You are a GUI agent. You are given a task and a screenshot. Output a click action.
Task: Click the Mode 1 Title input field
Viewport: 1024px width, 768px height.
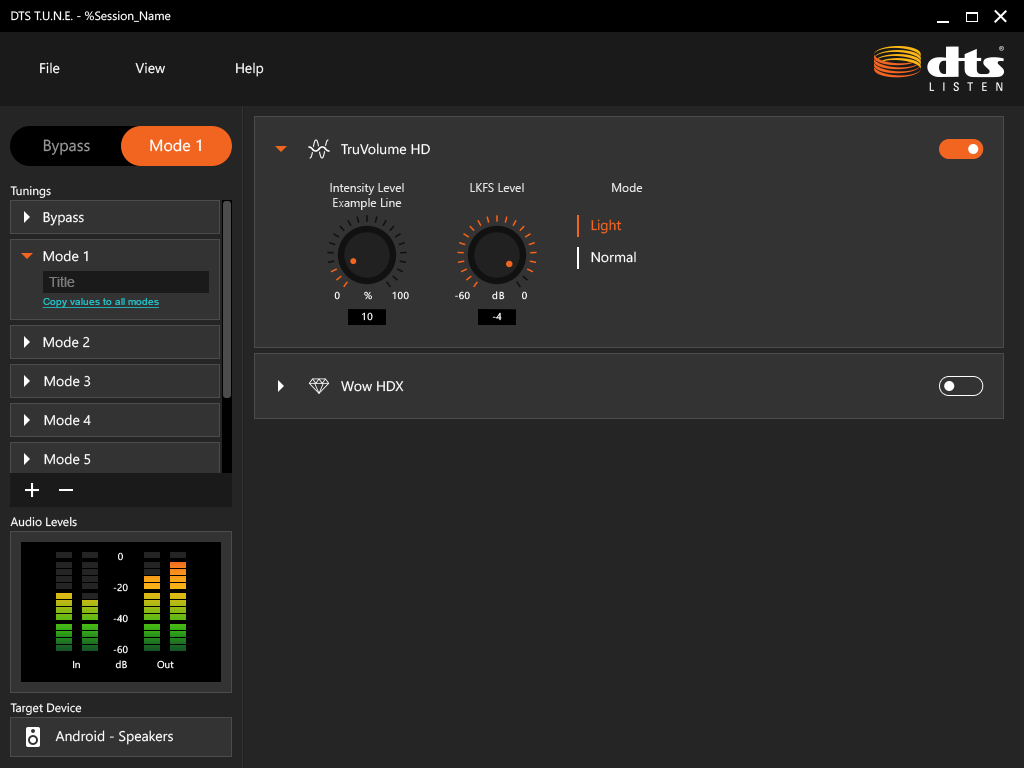pos(126,282)
